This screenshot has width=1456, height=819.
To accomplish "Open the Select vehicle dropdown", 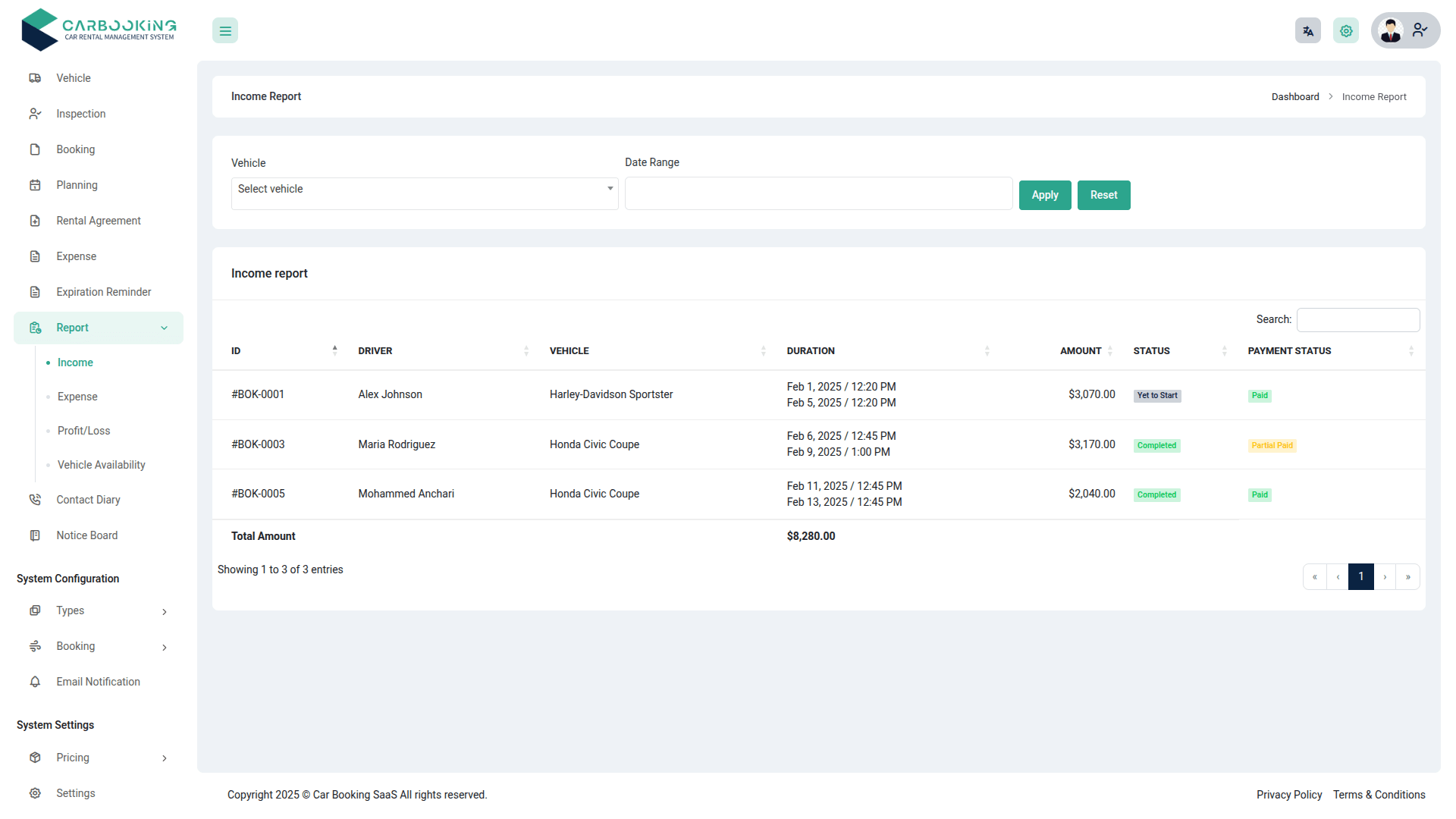I will 425,190.
